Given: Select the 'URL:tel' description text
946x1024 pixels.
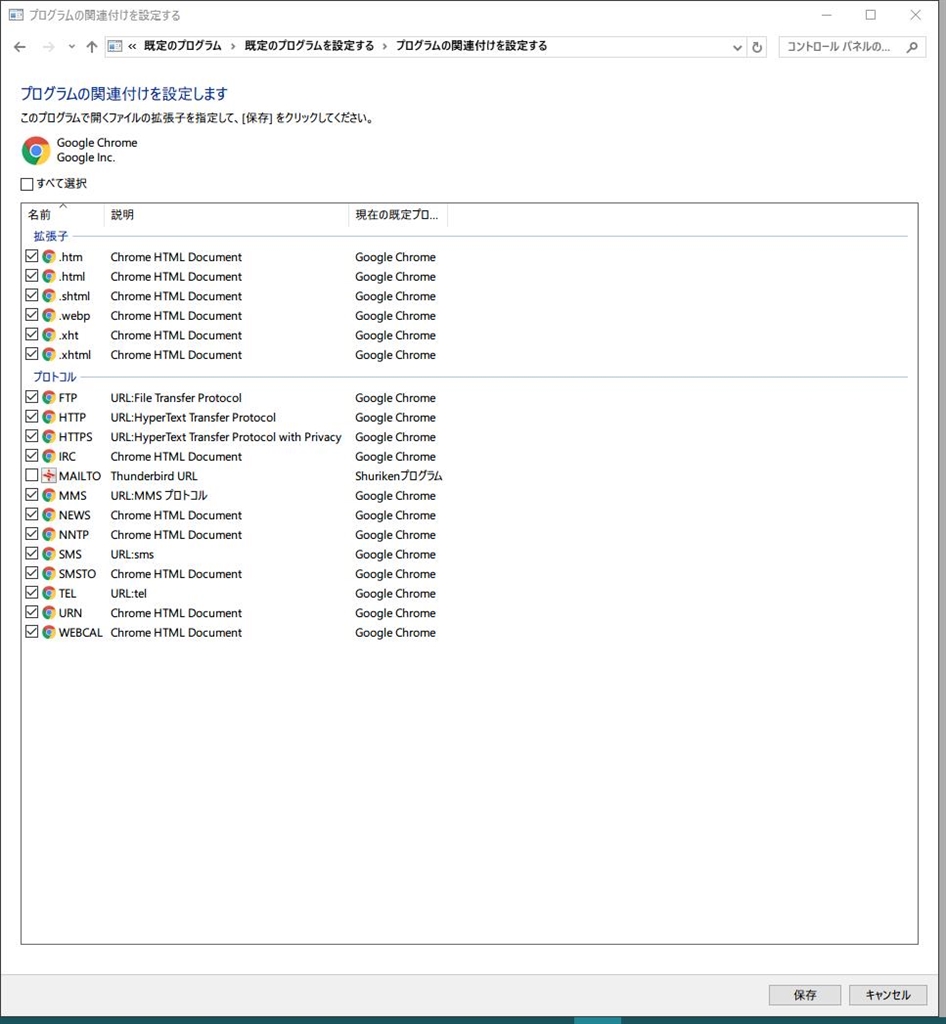Looking at the screenshot, I should pos(129,594).
